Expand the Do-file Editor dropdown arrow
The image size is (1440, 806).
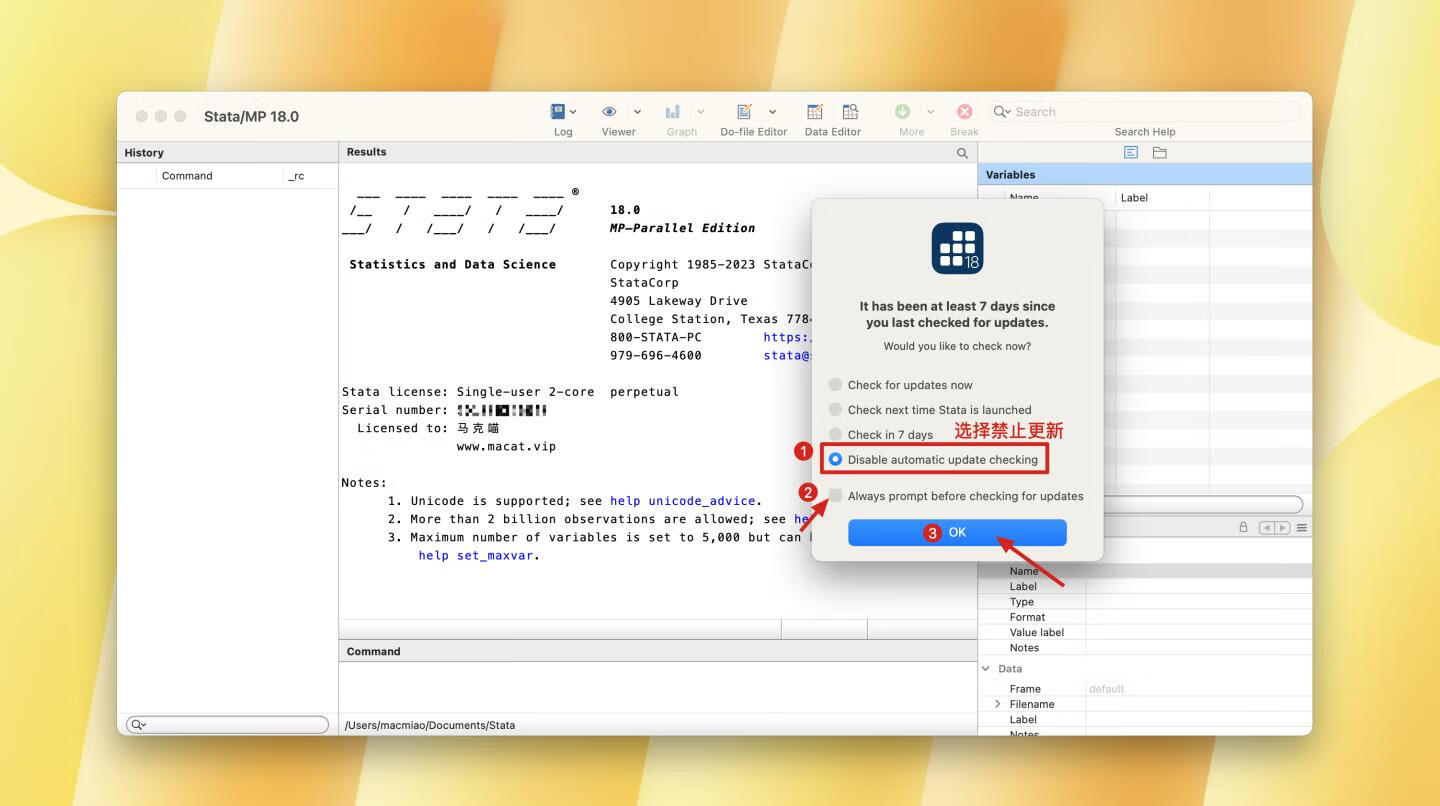coord(772,112)
